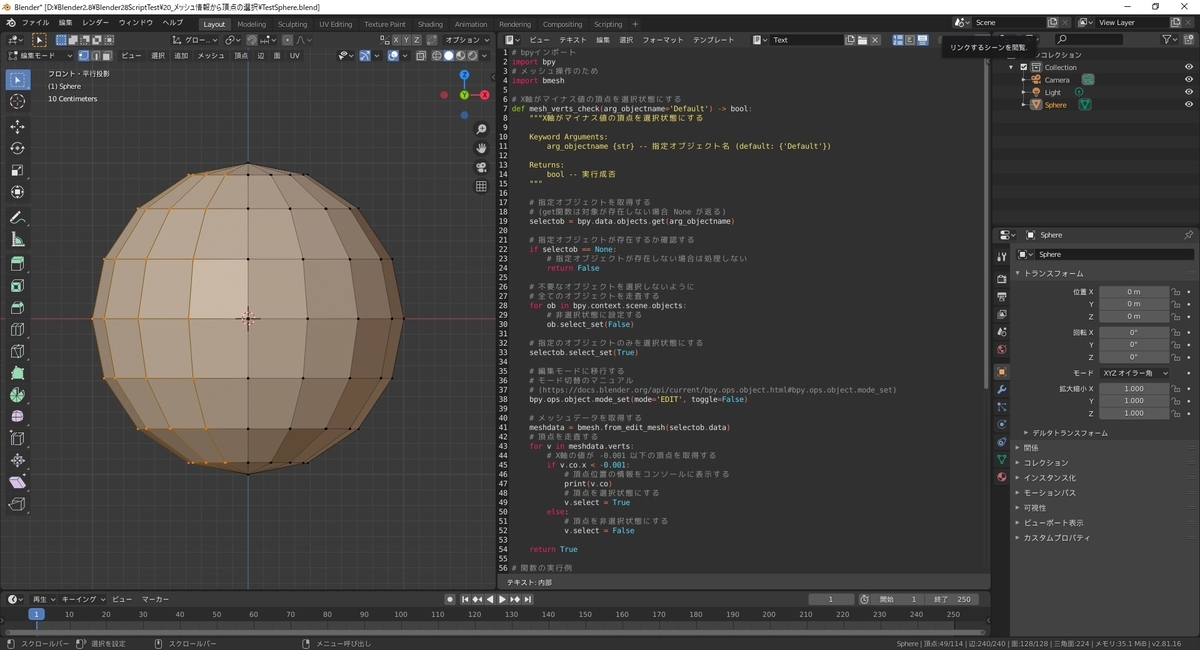Viewport: 1200px width, 650px height.
Task: Expand the デルタトランスフォーム panel
Action: [x=1069, y=433]
